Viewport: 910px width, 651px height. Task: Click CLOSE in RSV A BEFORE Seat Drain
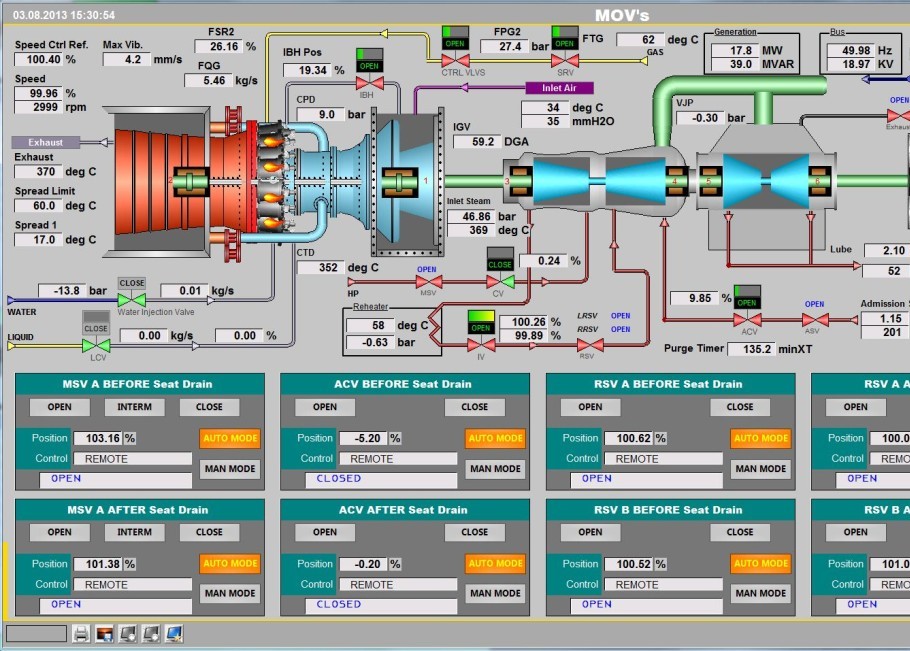(740, 407)
